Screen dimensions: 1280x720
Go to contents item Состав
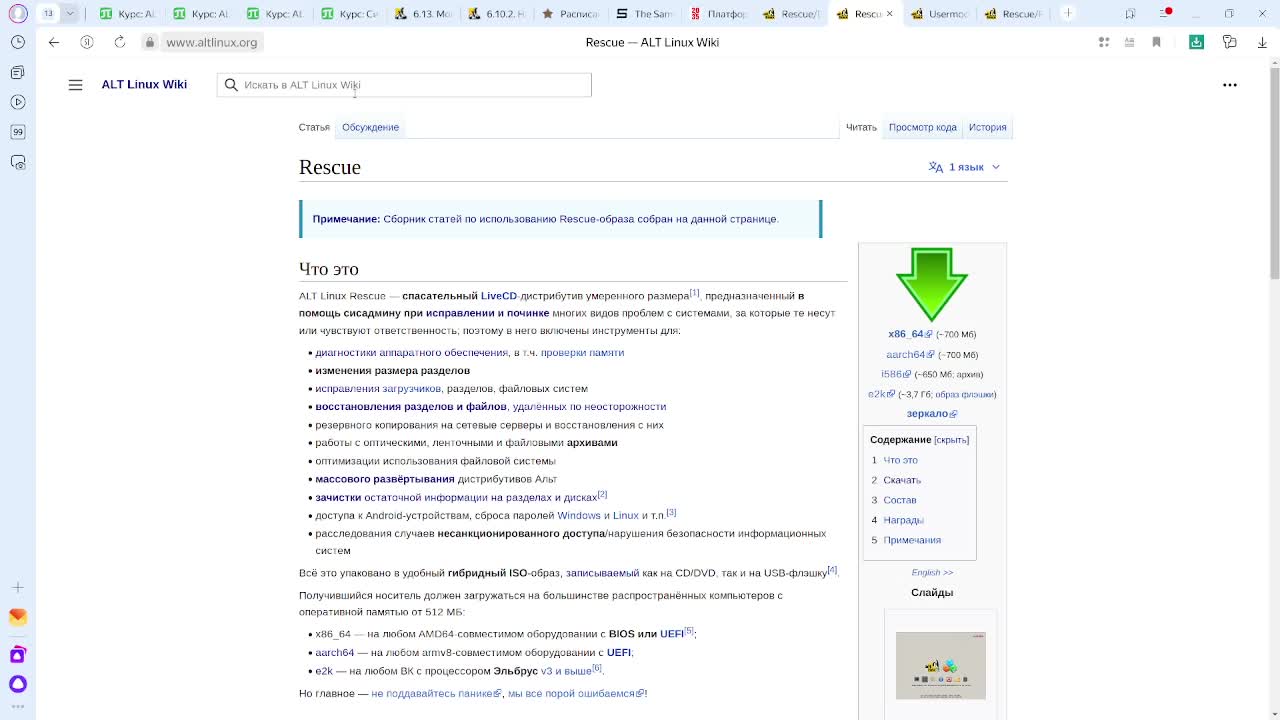pos(900,500)
